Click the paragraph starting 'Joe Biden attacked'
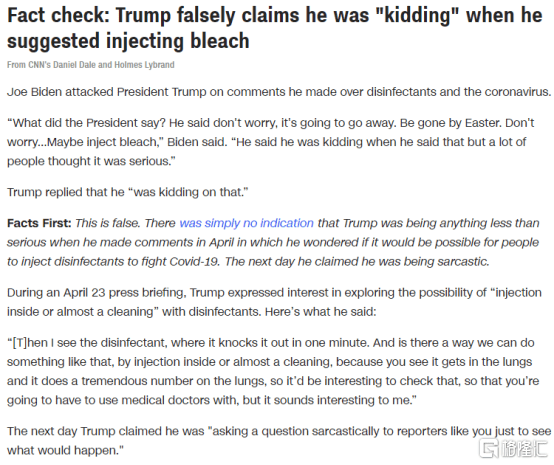Screen dimensions: 554x465 279,92
